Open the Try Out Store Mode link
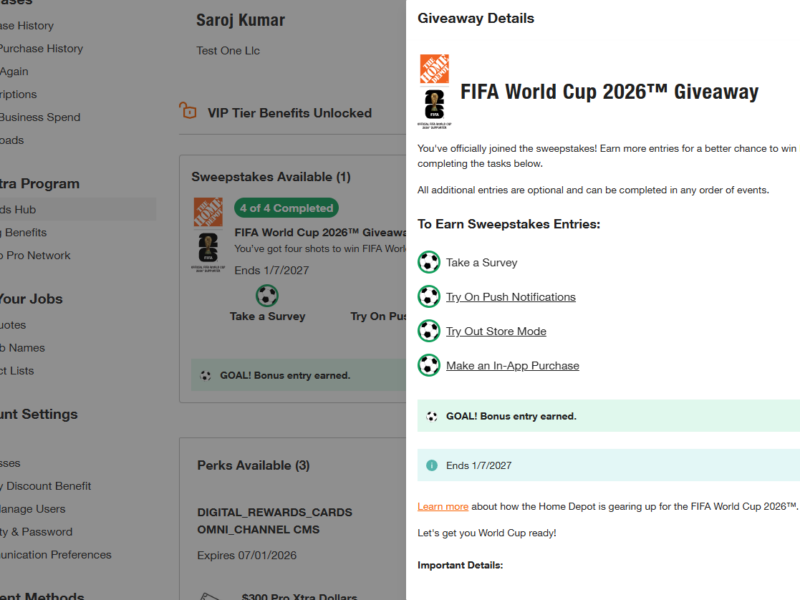 496,331
